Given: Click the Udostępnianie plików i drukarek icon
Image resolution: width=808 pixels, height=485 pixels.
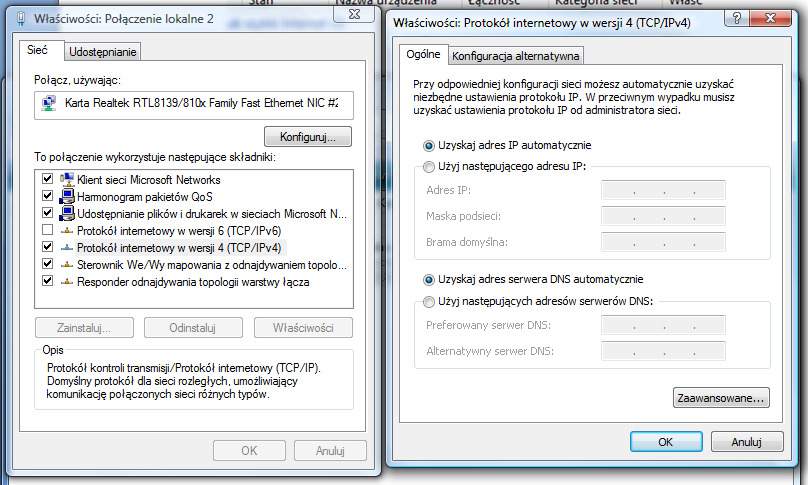Looking at the screenshot, I should pyautogui.click(x=67, y=213).
